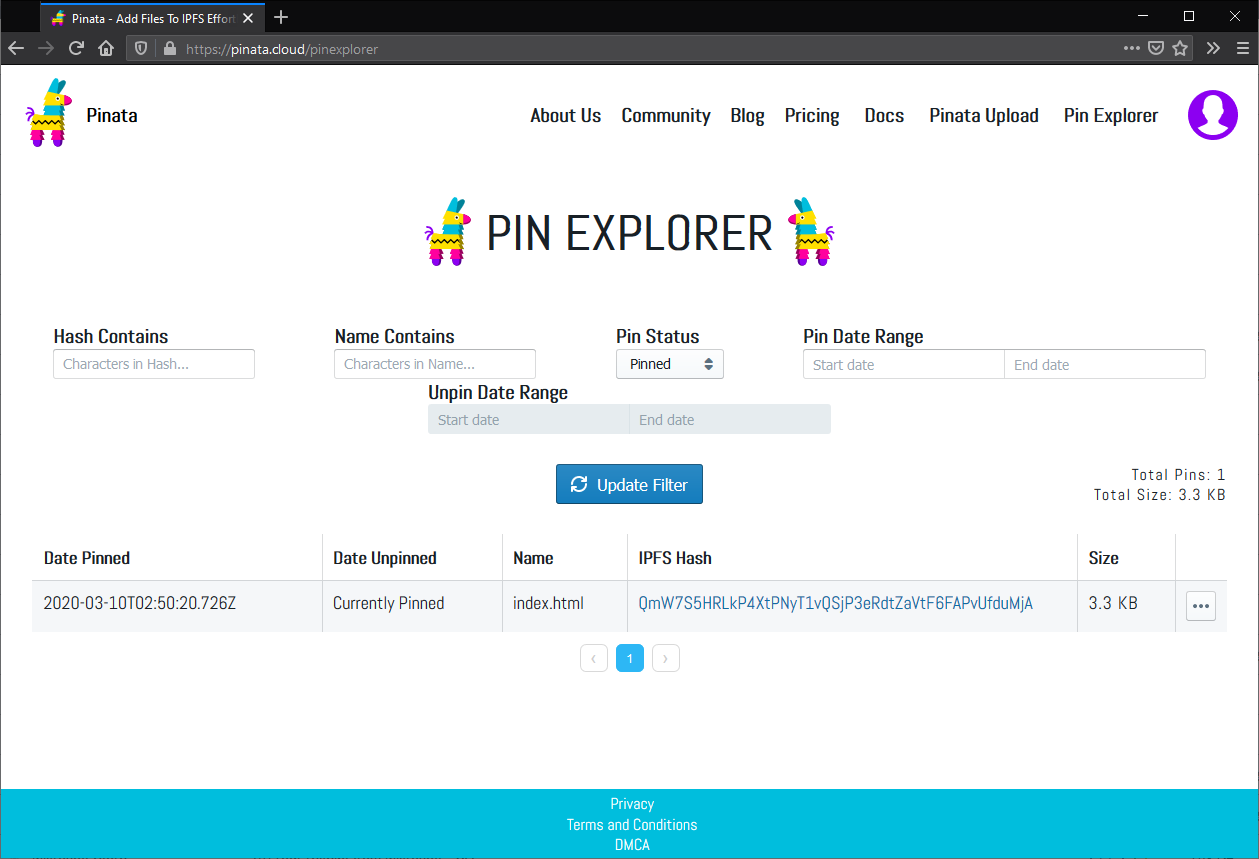Open the Firefox hamburger menu
The image size is (1259, 859).
pos(1243,48)
